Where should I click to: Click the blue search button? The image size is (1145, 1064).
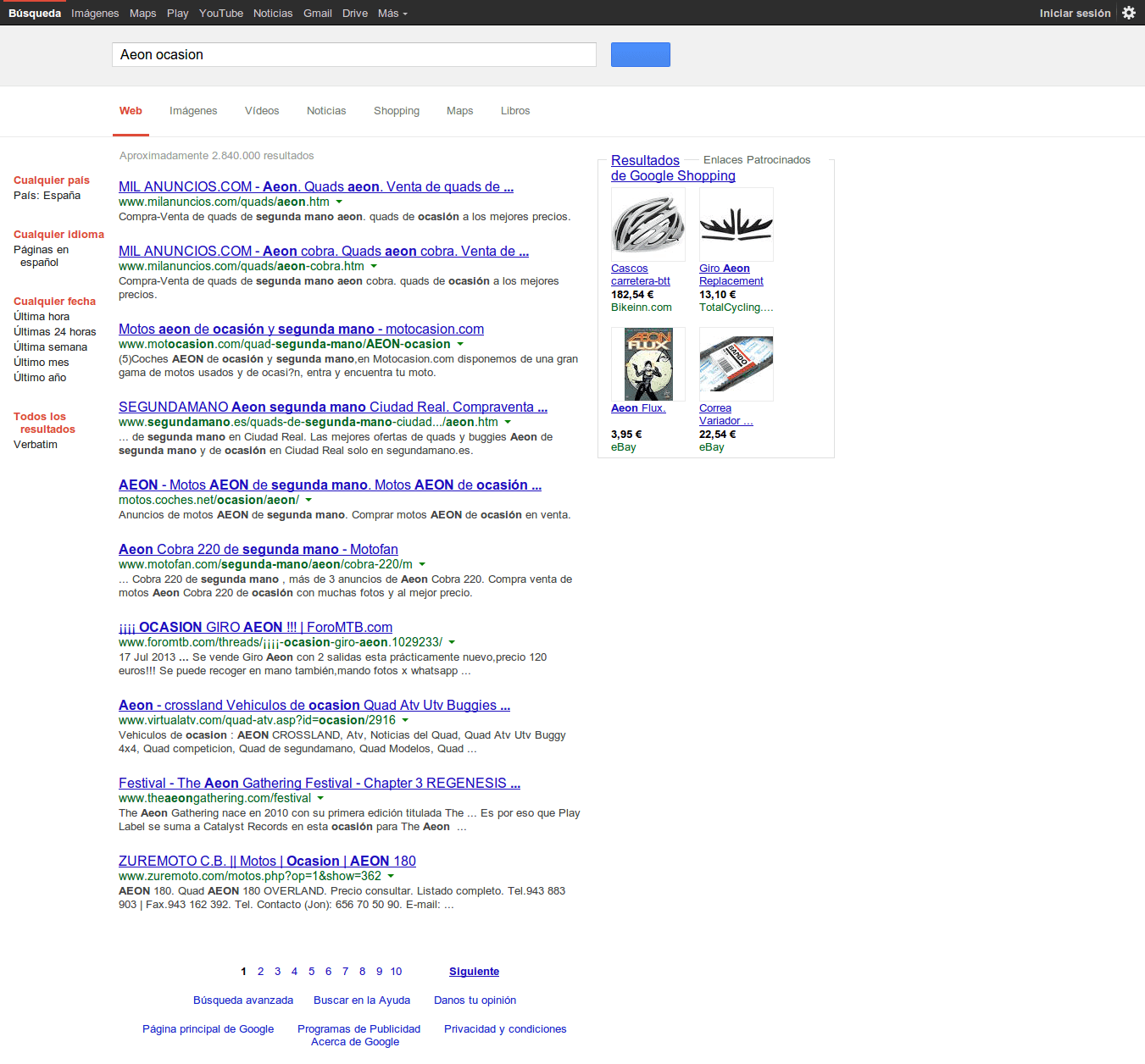641,54
